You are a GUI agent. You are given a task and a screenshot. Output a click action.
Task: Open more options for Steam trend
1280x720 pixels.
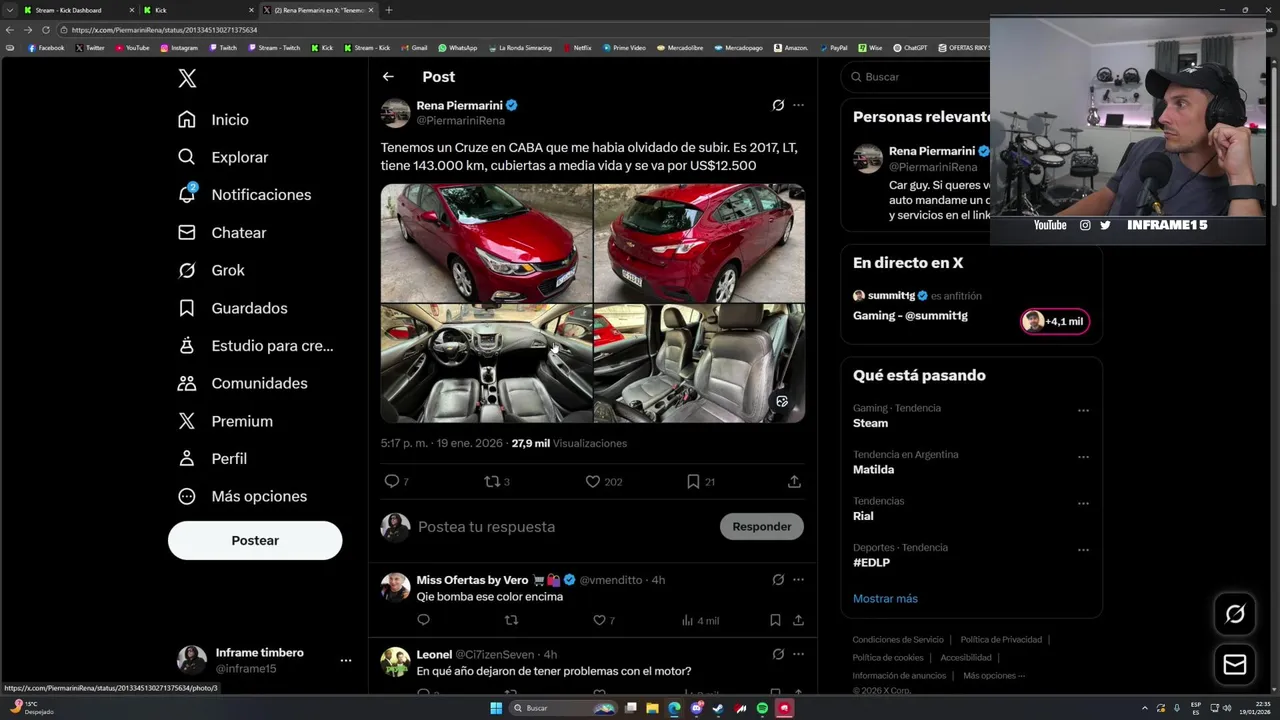point(1083,411)
